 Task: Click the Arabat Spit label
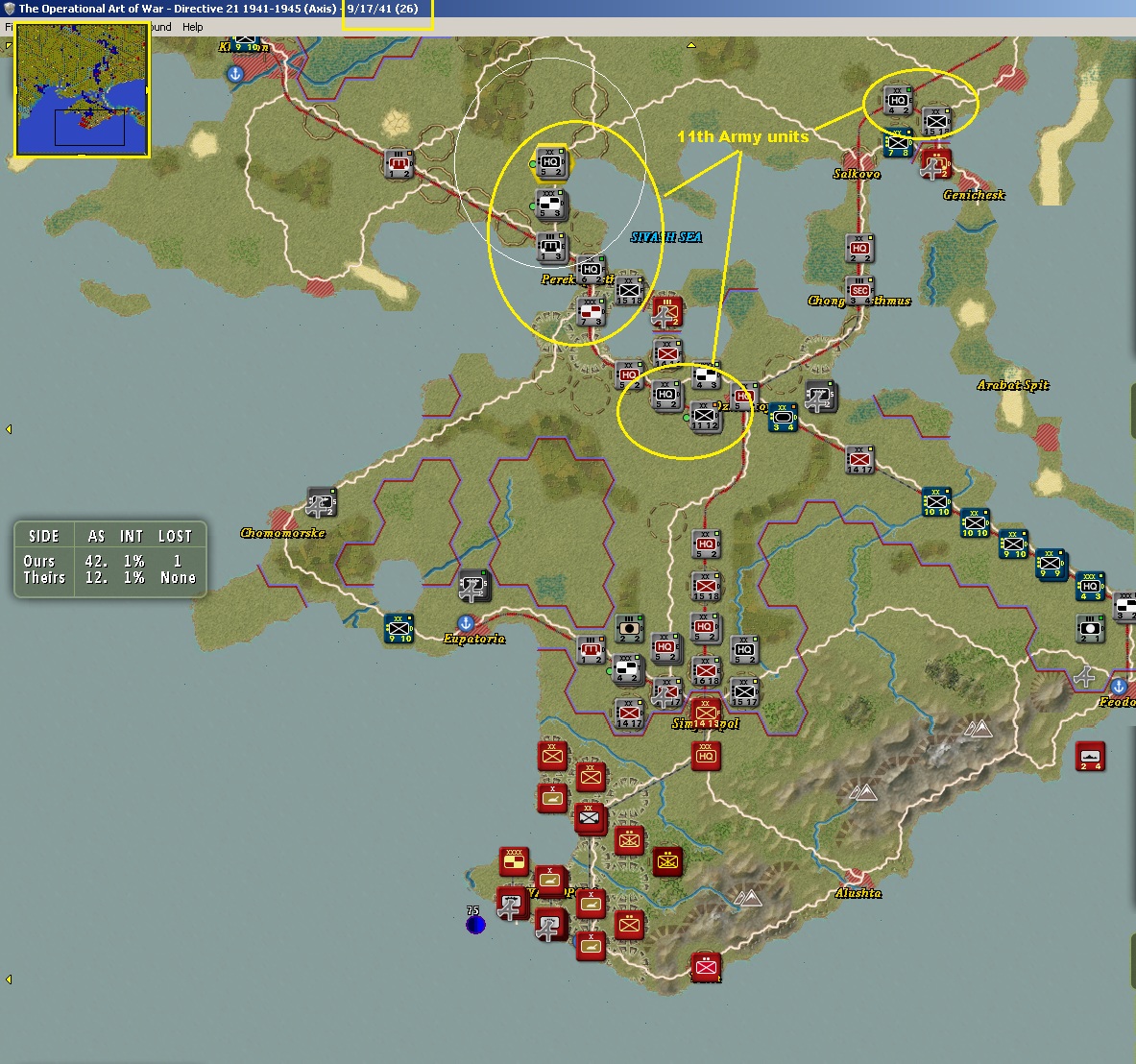1013,385
